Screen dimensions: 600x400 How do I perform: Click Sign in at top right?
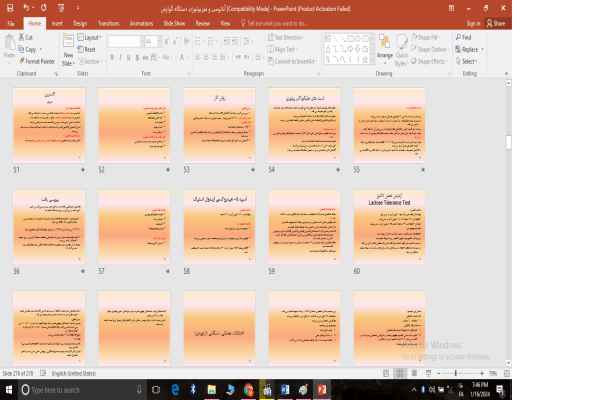(x=473, y=22)
